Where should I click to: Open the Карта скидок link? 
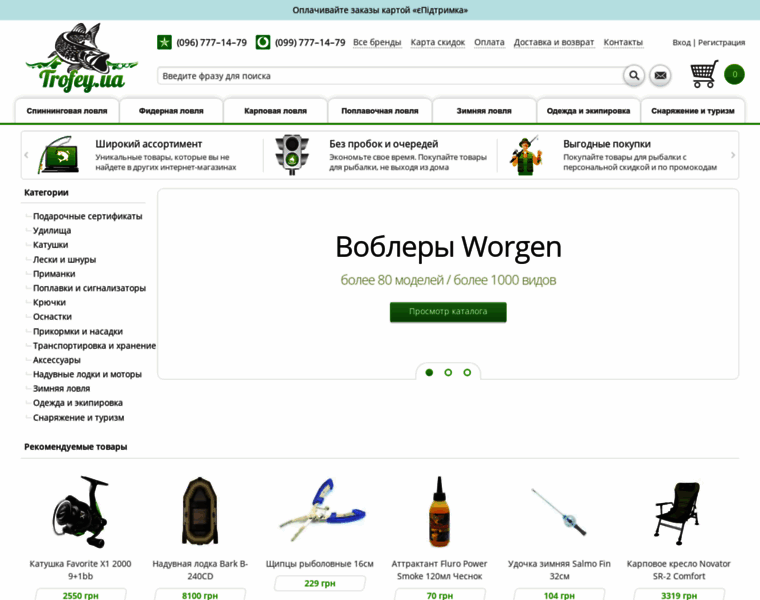(438, 42)
